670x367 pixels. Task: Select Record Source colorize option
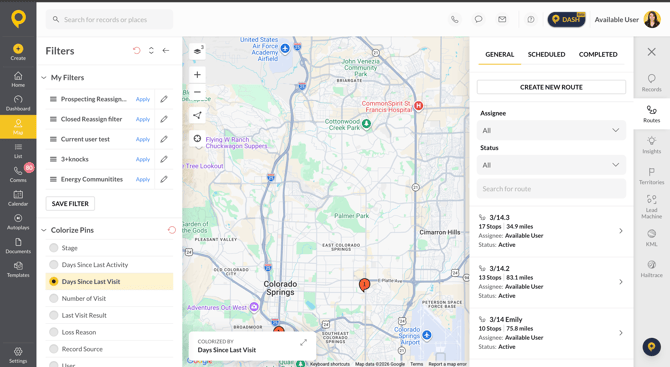click(53, 349)
